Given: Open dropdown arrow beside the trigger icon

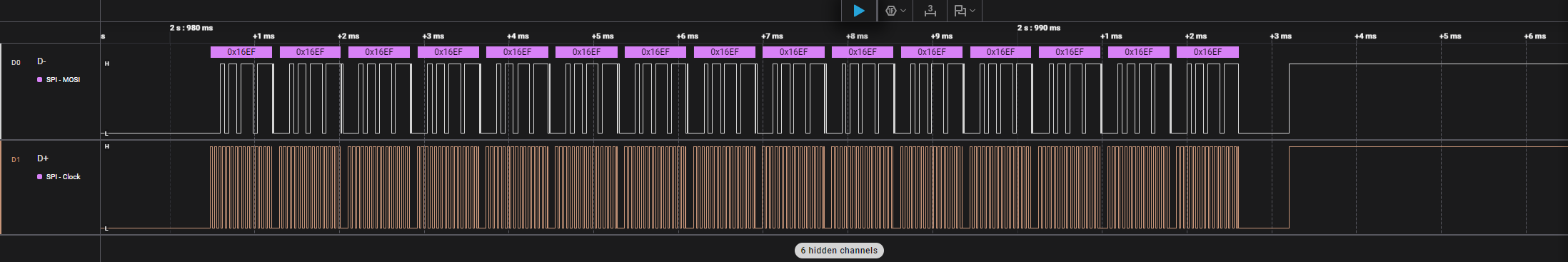Looking at the screenshot, I should pos(903,11).
